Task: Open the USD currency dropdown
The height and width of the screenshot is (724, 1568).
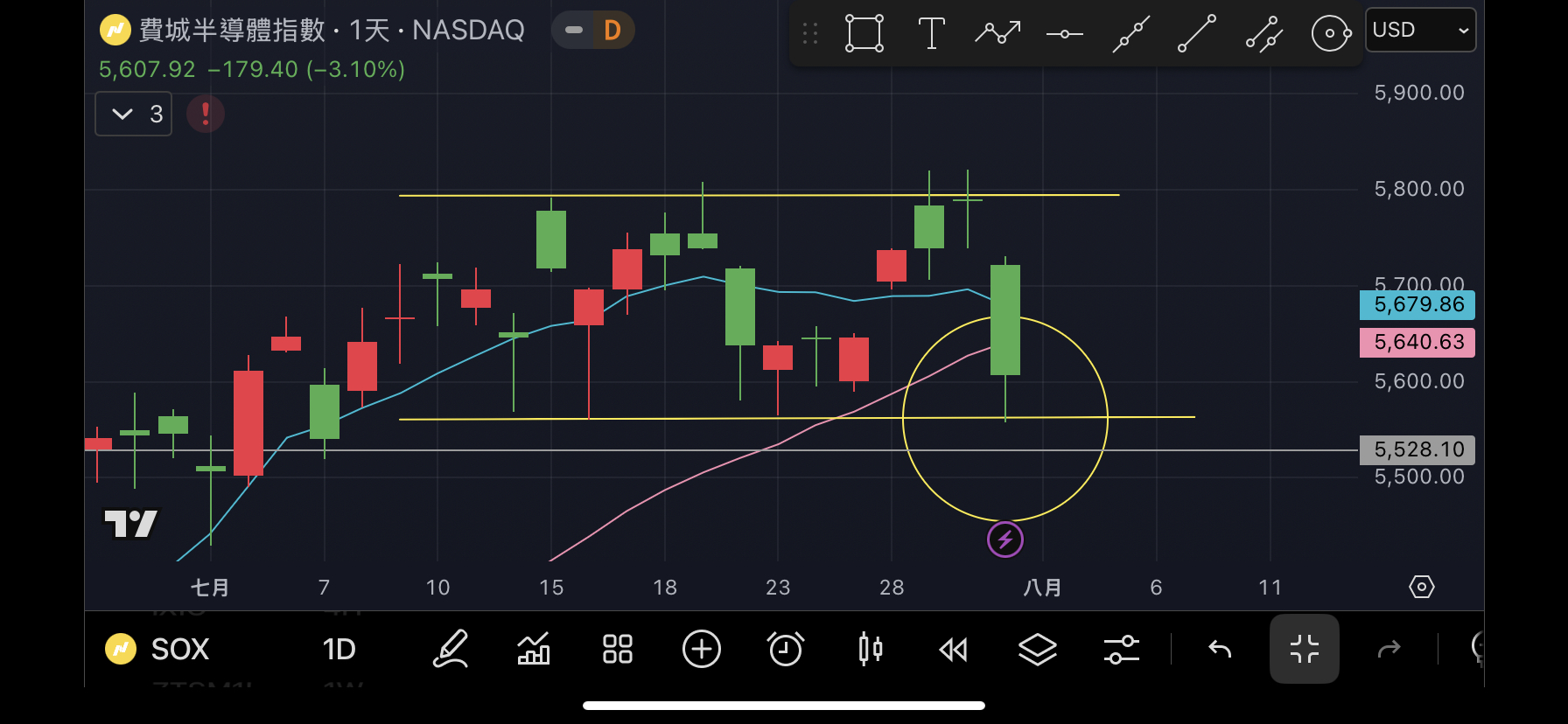Action: click(x=1419, y=31)
